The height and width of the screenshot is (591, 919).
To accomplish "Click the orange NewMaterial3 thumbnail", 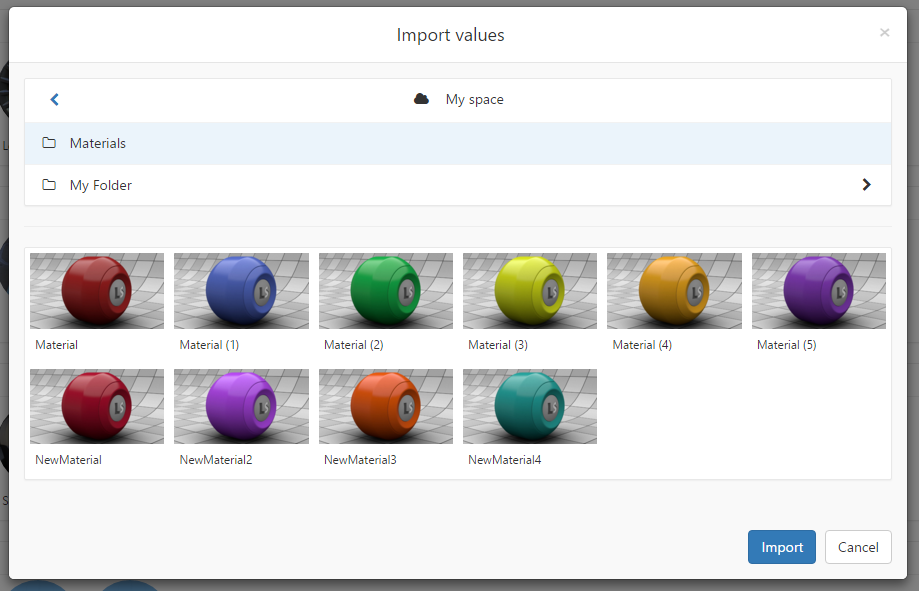I will tap(385, 406).
